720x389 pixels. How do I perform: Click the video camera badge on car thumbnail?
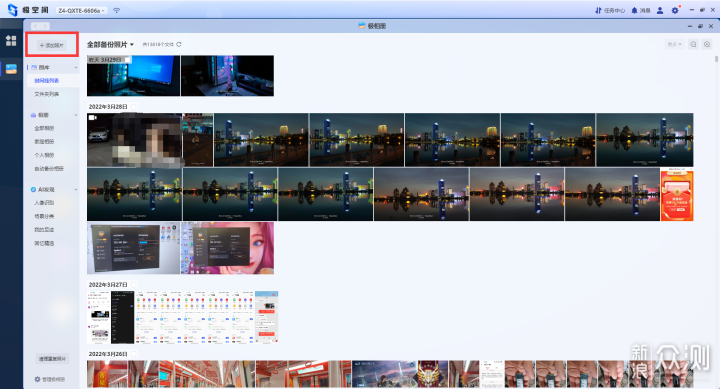click(x=92, y=118)
